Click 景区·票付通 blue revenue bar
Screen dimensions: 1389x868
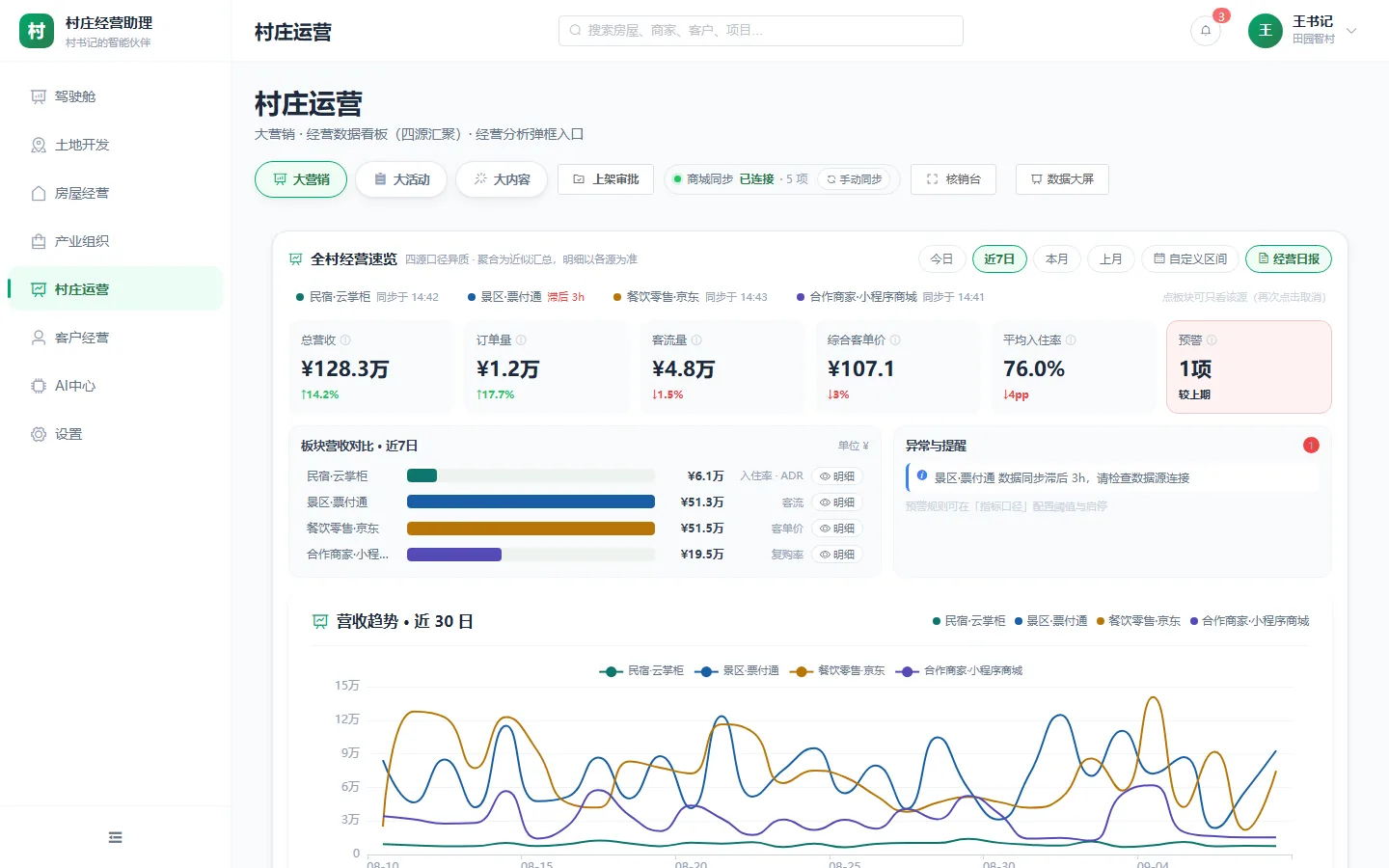(531, 502)
